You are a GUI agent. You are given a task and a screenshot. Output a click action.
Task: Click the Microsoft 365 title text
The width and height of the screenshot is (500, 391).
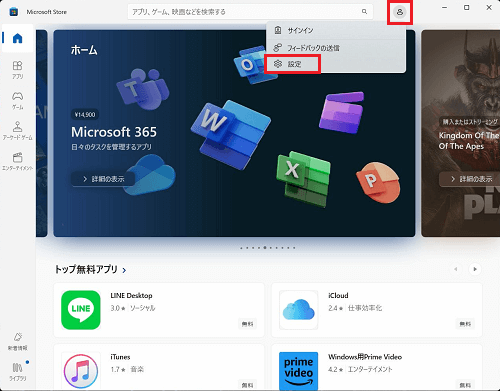(114, 132)
